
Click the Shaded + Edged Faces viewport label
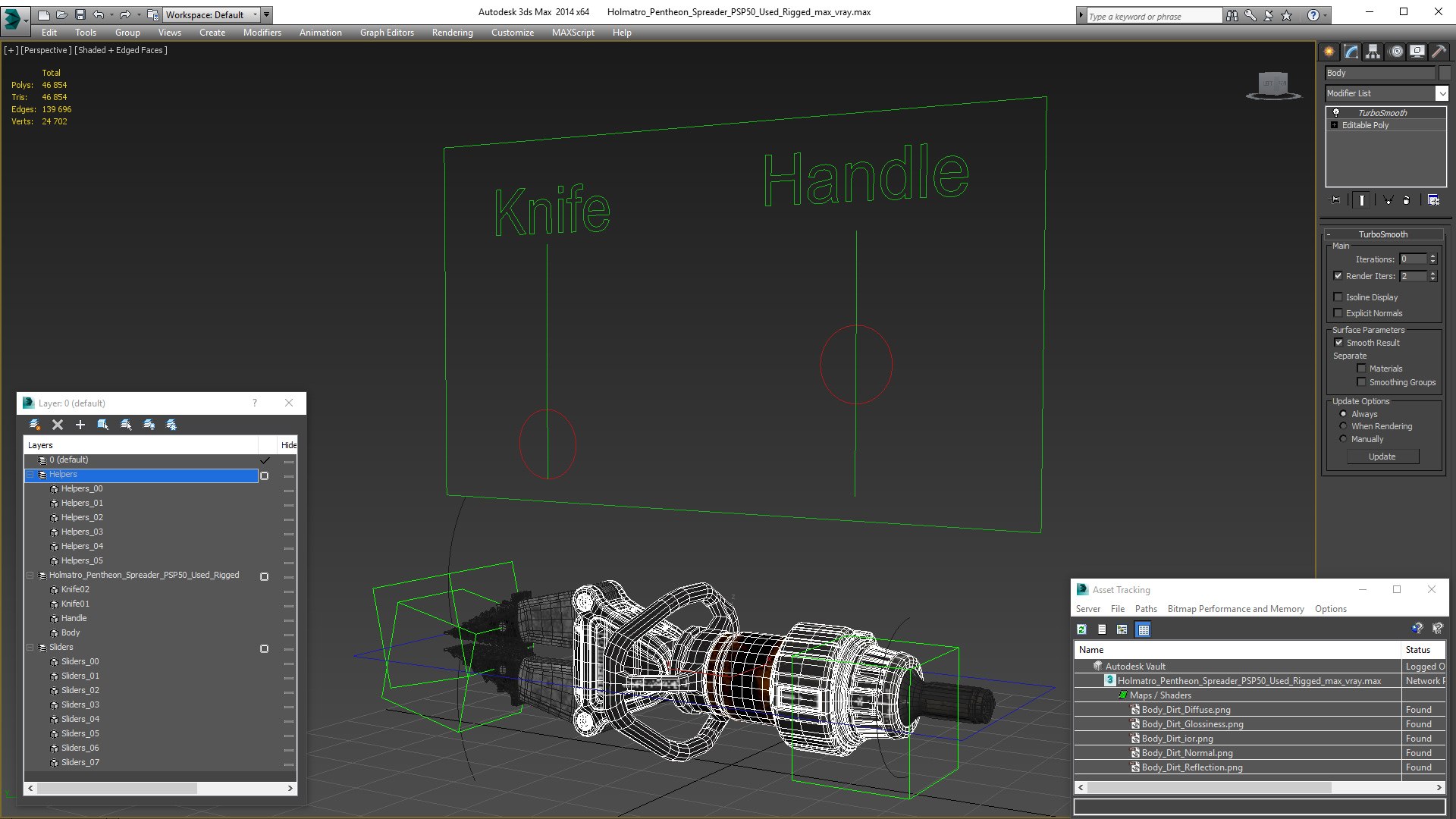coord(121,50)
